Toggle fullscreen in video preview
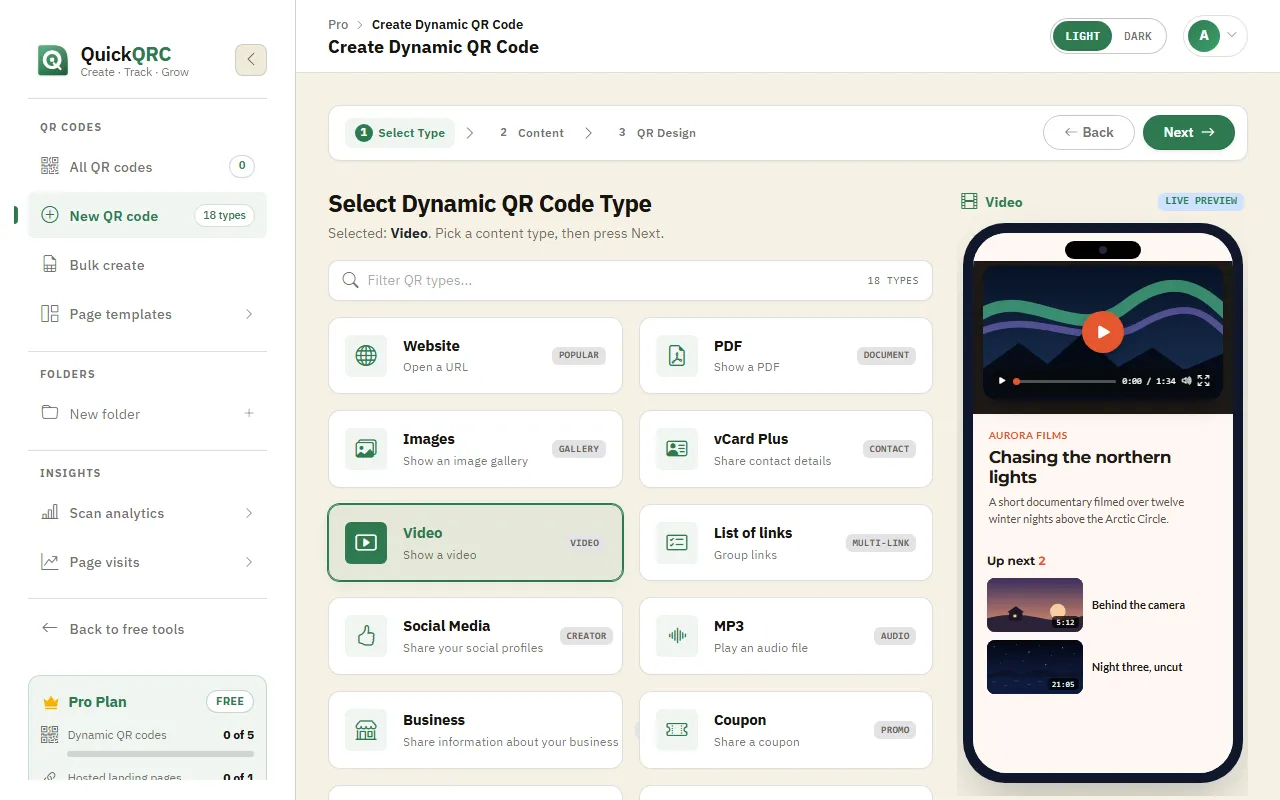 [x=1204, y=381]
